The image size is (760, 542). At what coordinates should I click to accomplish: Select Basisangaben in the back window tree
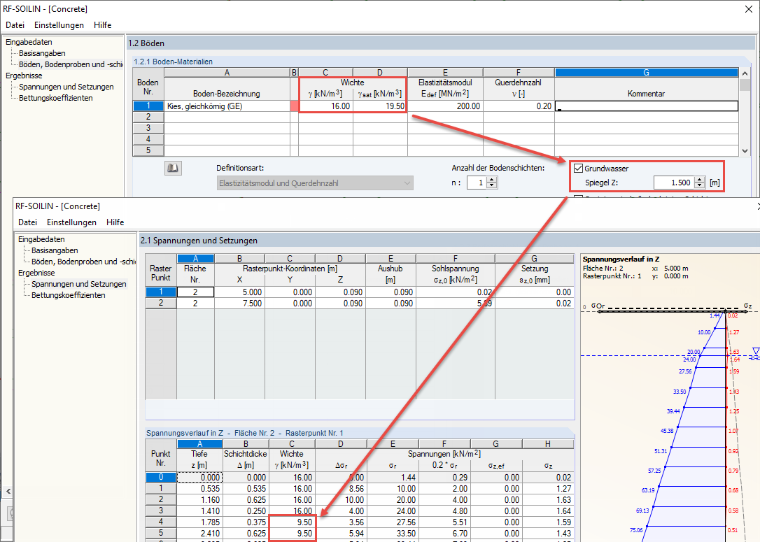pos(42,53)
